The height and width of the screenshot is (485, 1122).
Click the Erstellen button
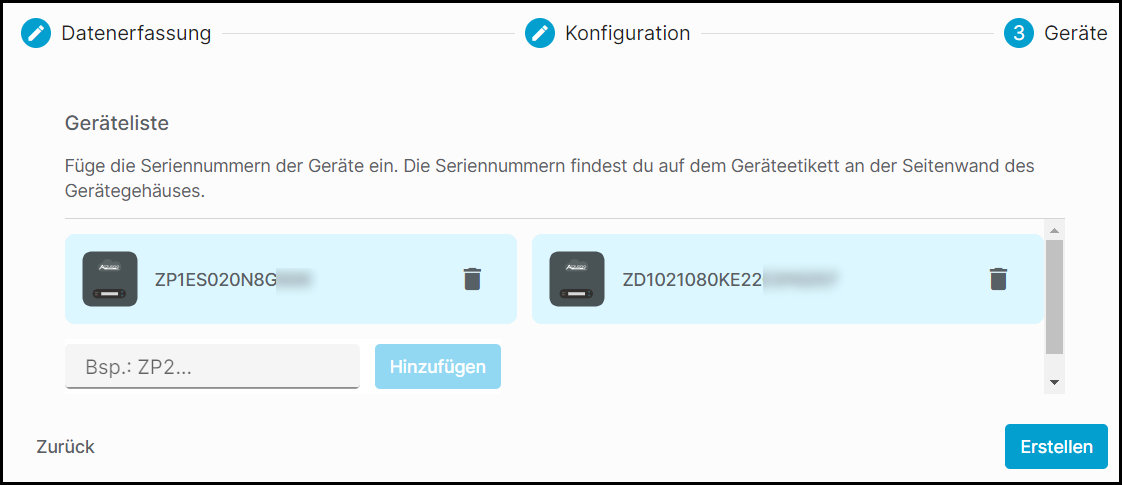tap(1056, 446)
